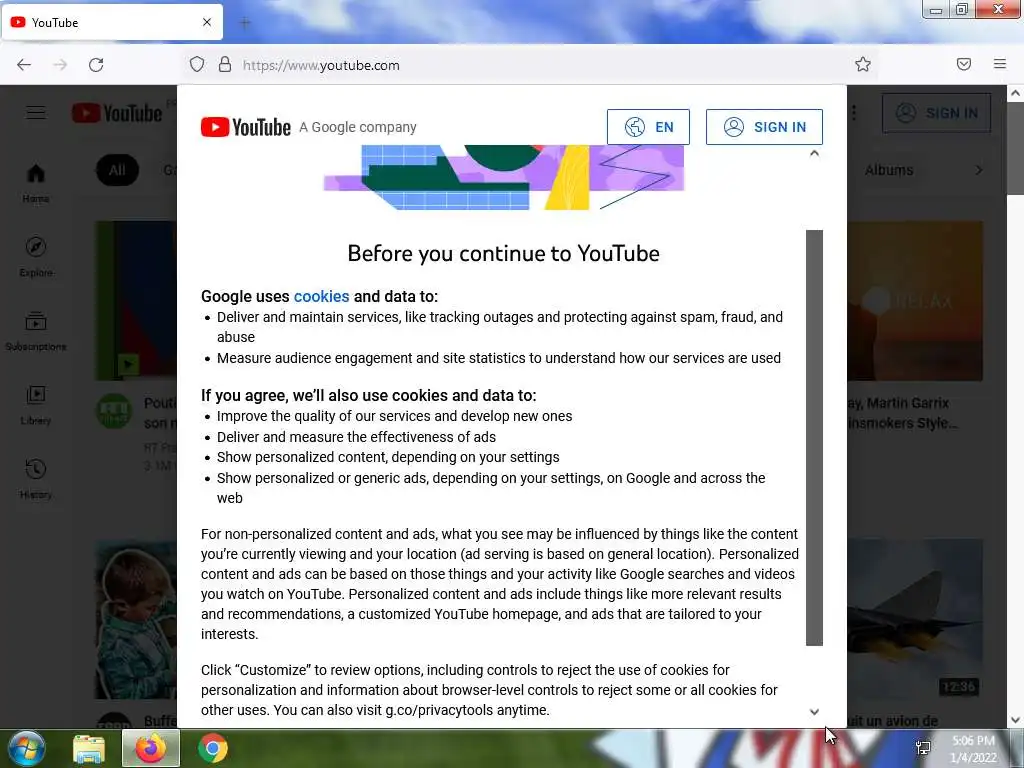Click the Firefox forward arrow button
The width and height of the screenshot is (1024, 768).
(60, 65)
